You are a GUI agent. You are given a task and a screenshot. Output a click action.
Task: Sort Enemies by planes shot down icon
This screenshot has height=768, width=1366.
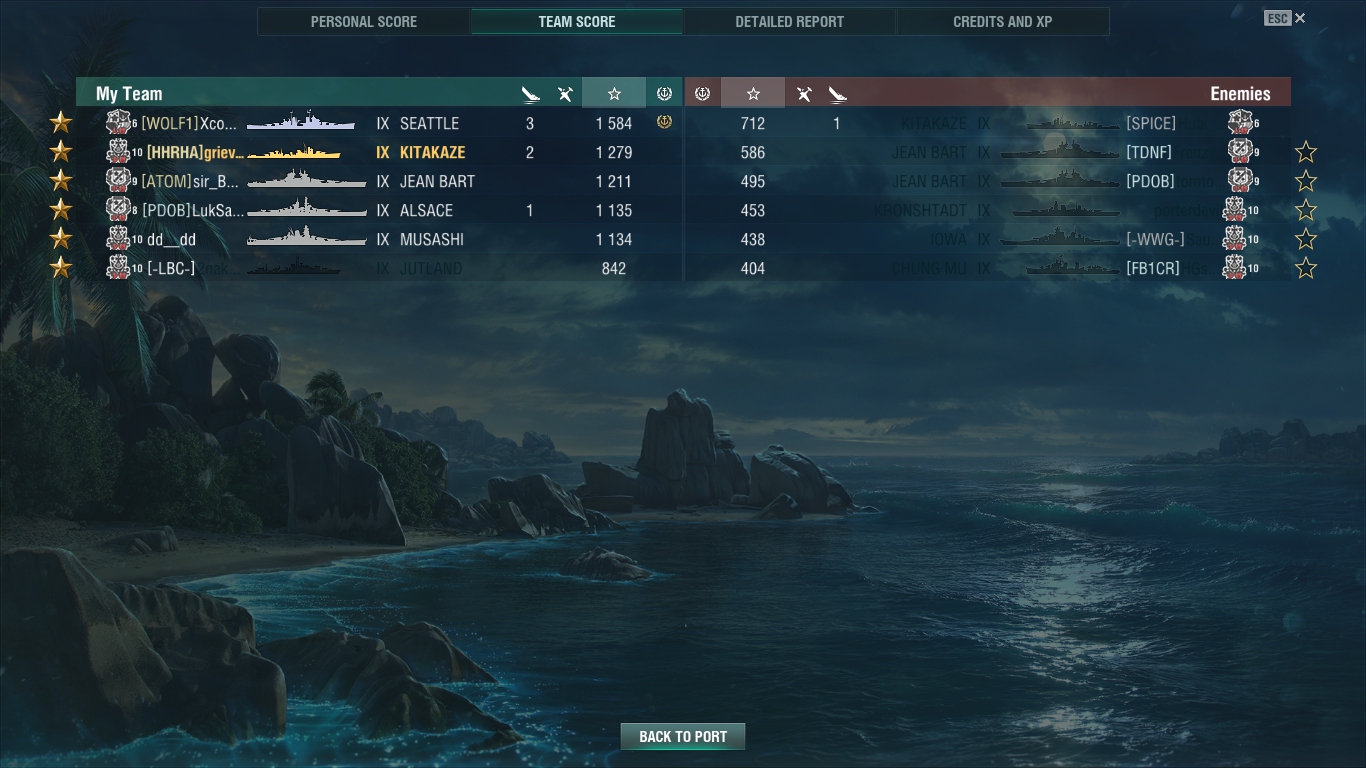tap(804, 94)
